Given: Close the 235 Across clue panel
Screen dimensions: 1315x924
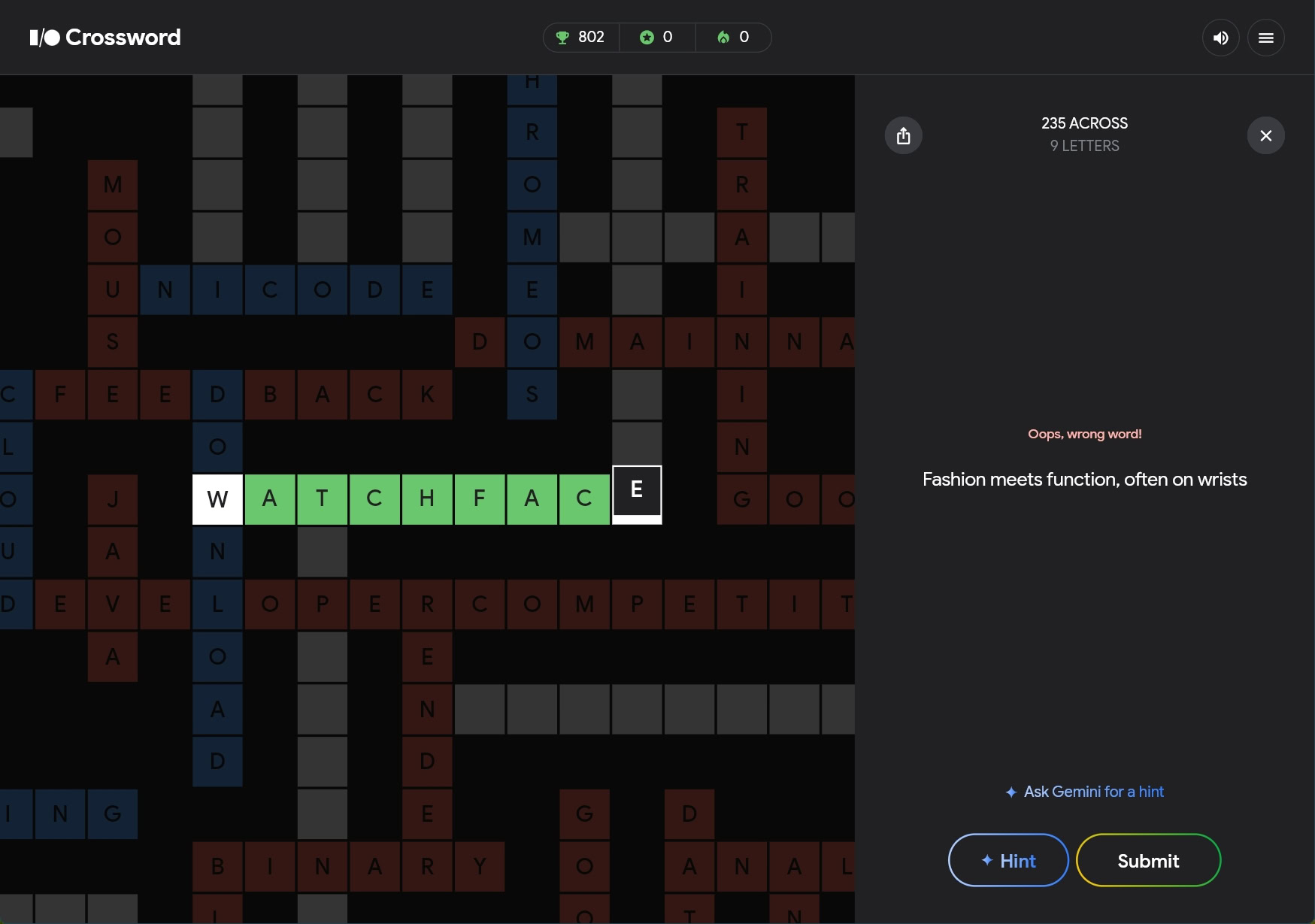Looking at the screenshot, I should (1265, 135).
